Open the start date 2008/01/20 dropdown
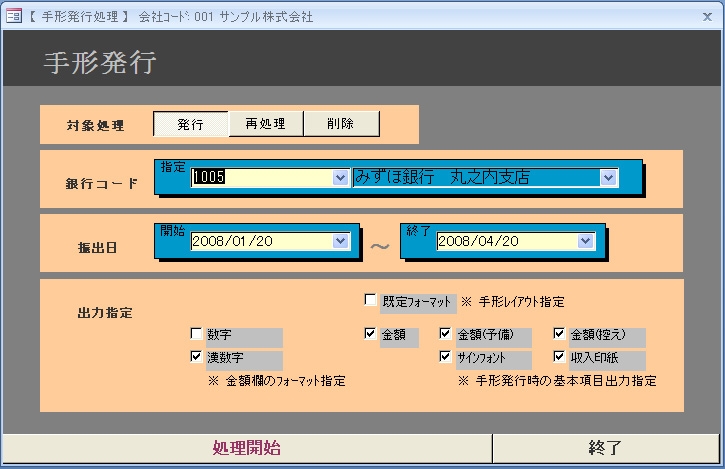Screen dimensions: 725x469 341,241
